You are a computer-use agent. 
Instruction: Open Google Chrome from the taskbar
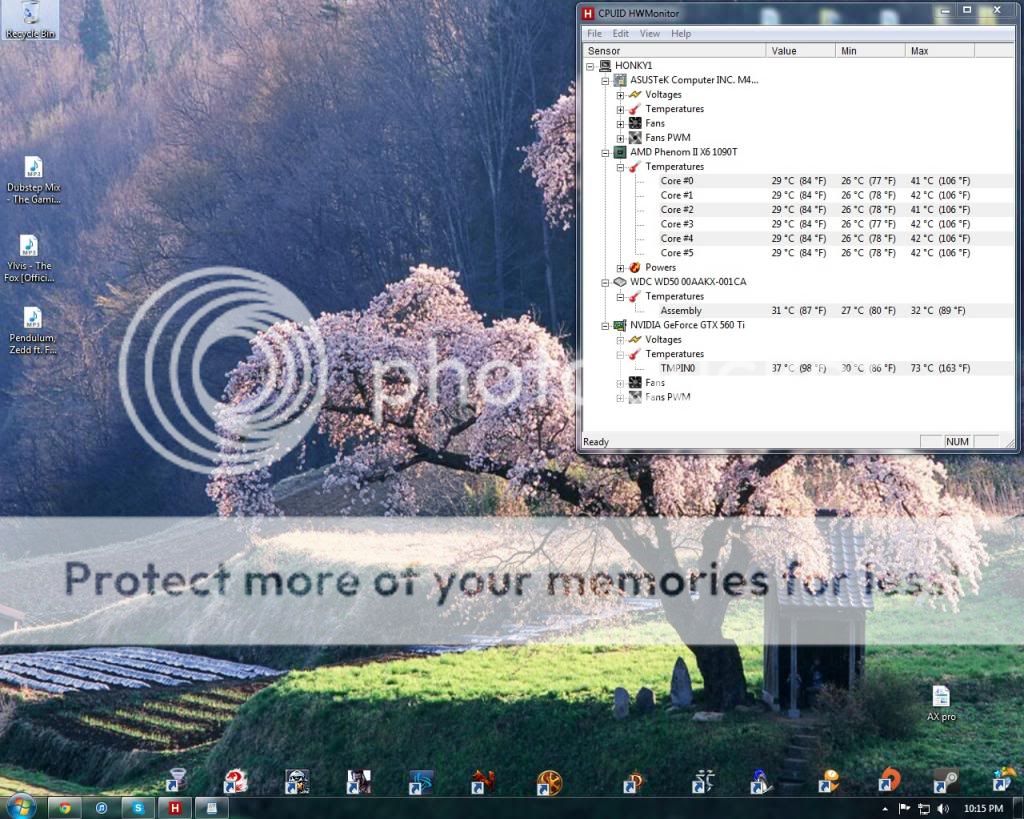[x=65, y=808]
